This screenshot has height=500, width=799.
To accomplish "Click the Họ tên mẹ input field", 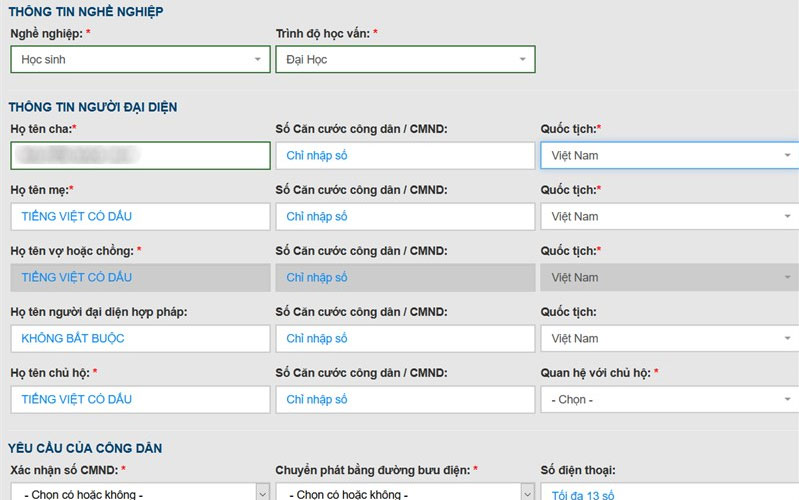I will [x=140, y=217].
